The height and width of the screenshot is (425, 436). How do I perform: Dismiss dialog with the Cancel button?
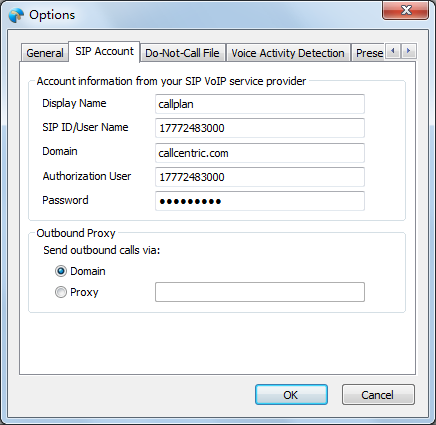pos(378,395)
